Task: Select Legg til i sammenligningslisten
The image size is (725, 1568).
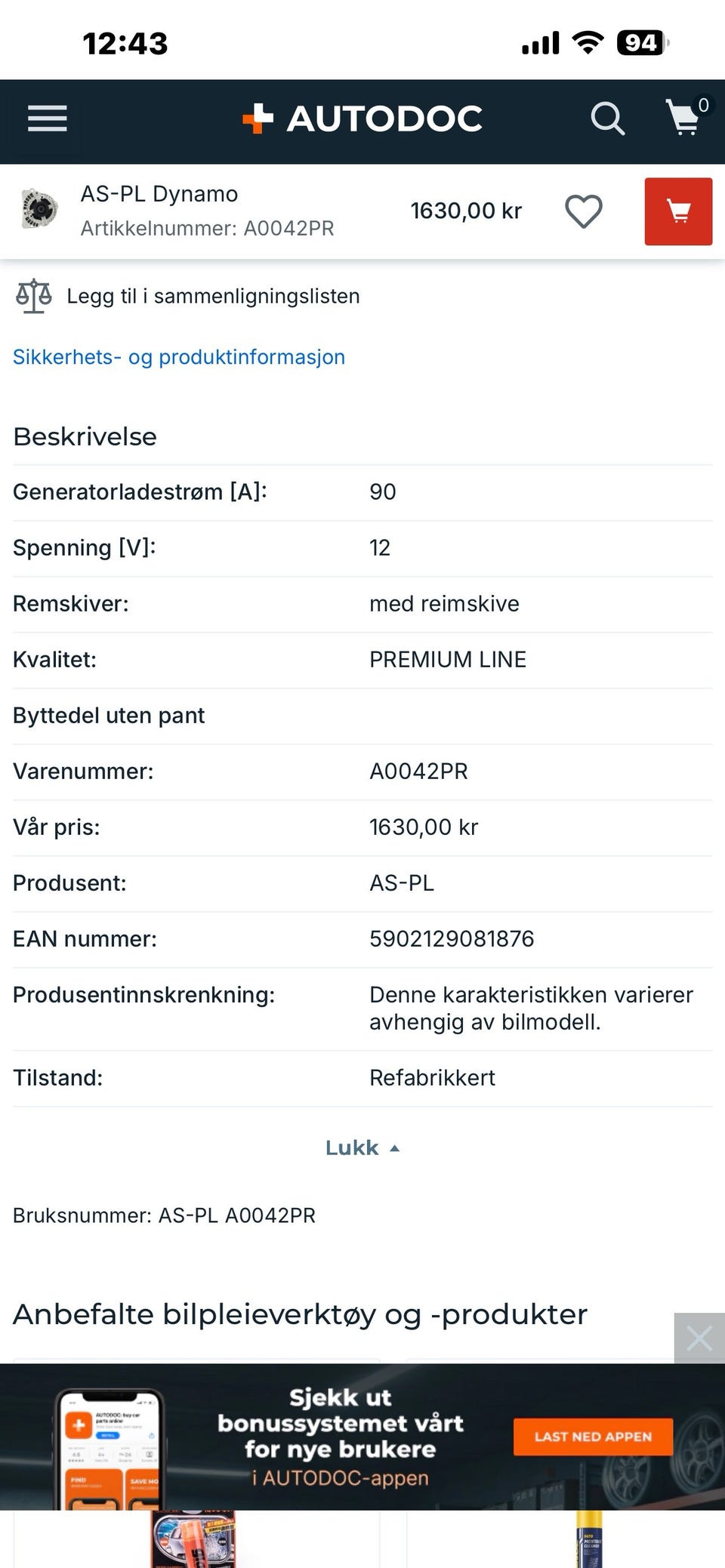Action: pos(213,296)
